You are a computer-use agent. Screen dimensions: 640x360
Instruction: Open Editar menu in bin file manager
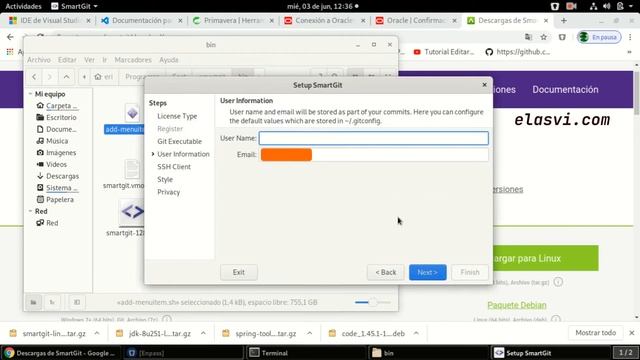click(67, 60)
